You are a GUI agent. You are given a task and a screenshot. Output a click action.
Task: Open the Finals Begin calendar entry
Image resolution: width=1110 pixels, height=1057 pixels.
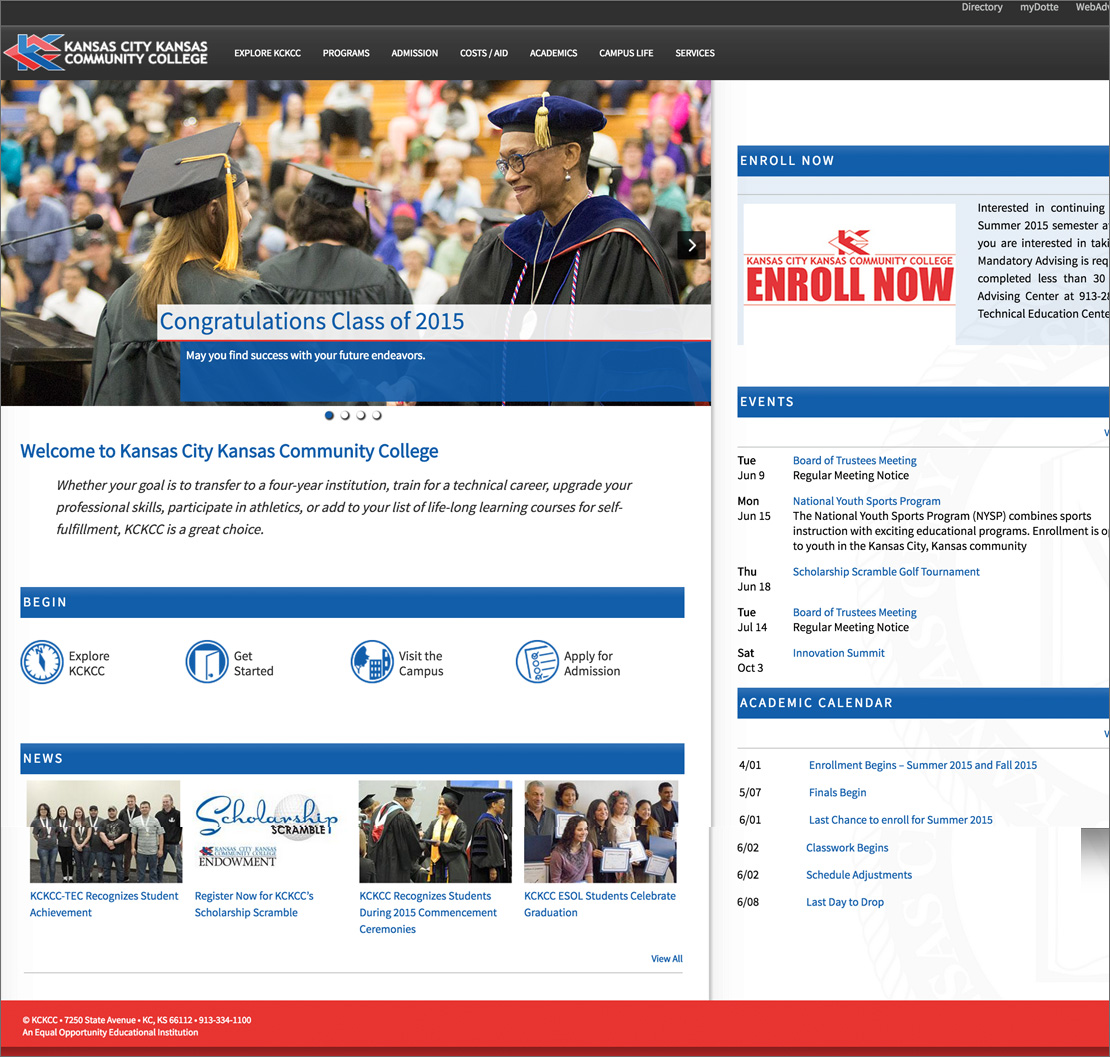click(x=837, y=792)
